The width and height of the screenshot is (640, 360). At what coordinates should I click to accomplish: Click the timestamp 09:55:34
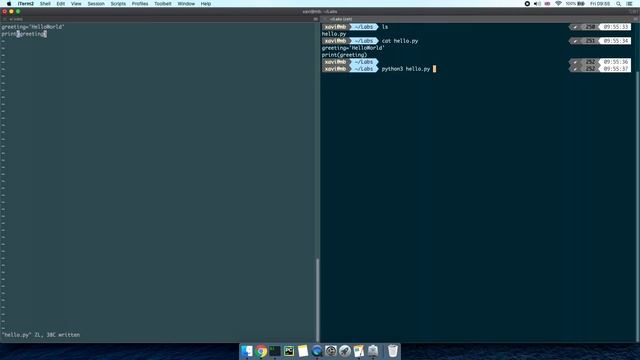pyautogui.click(x=616, y=41)
